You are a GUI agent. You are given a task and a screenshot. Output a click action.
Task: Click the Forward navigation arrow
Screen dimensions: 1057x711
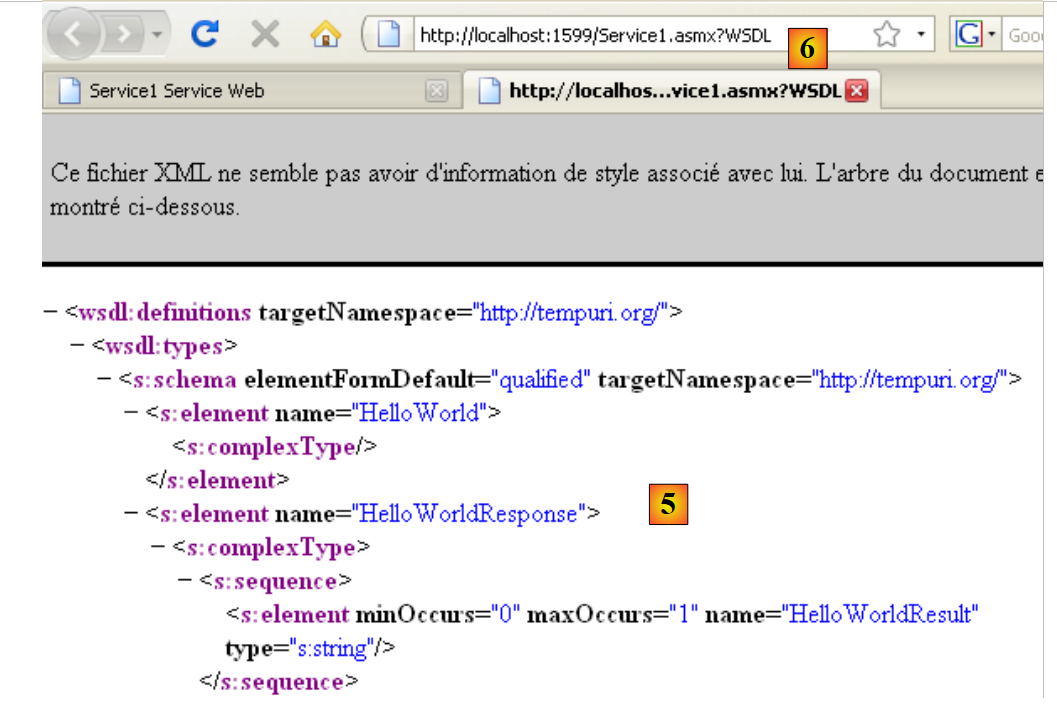coord(123,36)
